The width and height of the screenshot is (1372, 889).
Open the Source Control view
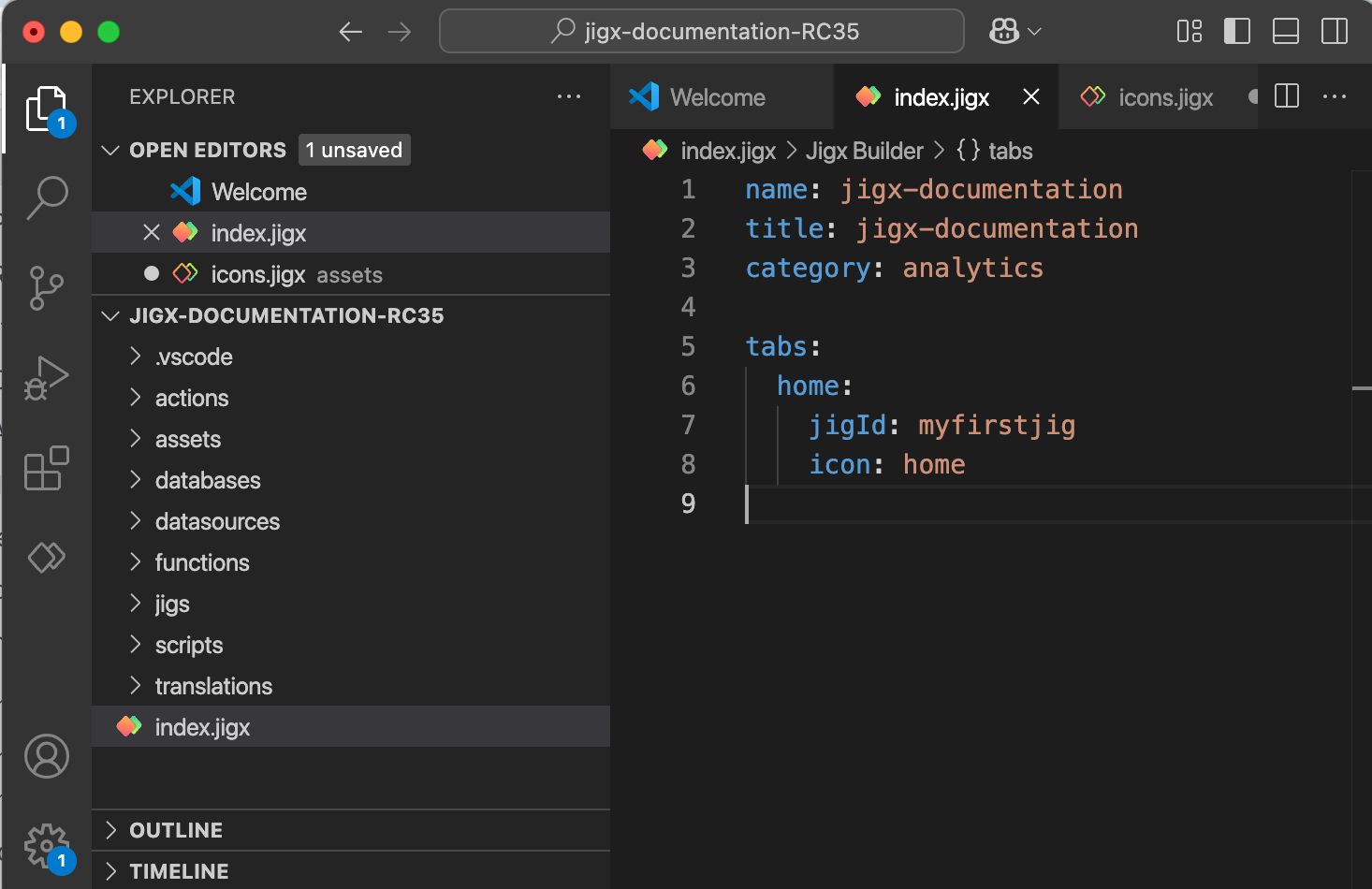point(47,287)
